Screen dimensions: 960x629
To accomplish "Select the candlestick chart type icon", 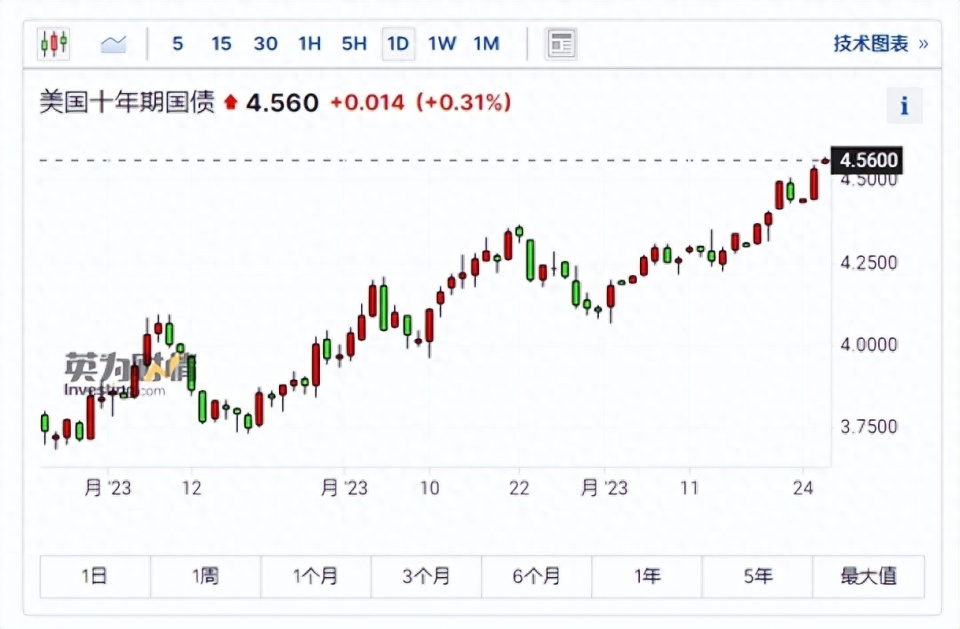I will tap(54, 43).
